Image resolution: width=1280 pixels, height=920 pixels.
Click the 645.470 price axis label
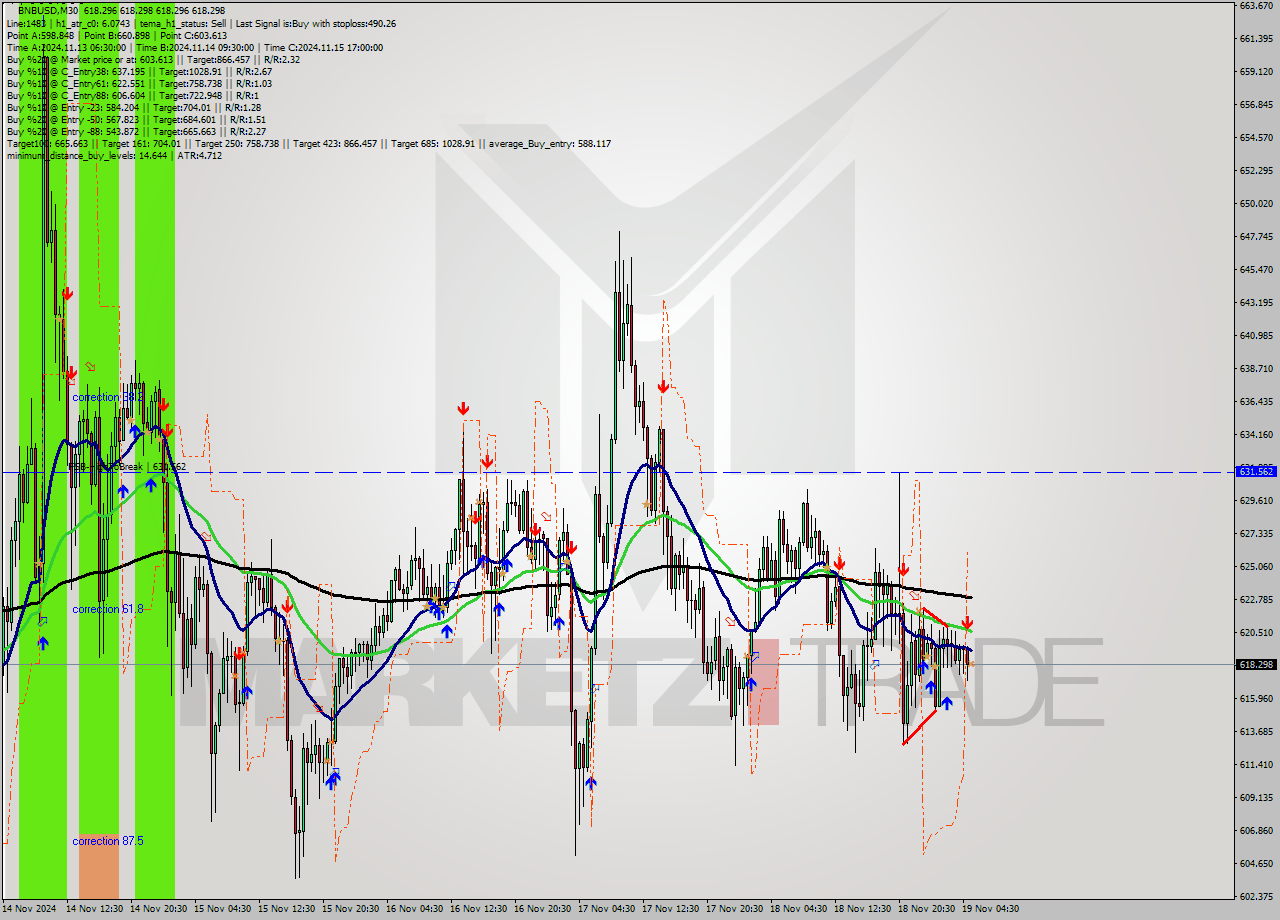(x=1255, y=269)
